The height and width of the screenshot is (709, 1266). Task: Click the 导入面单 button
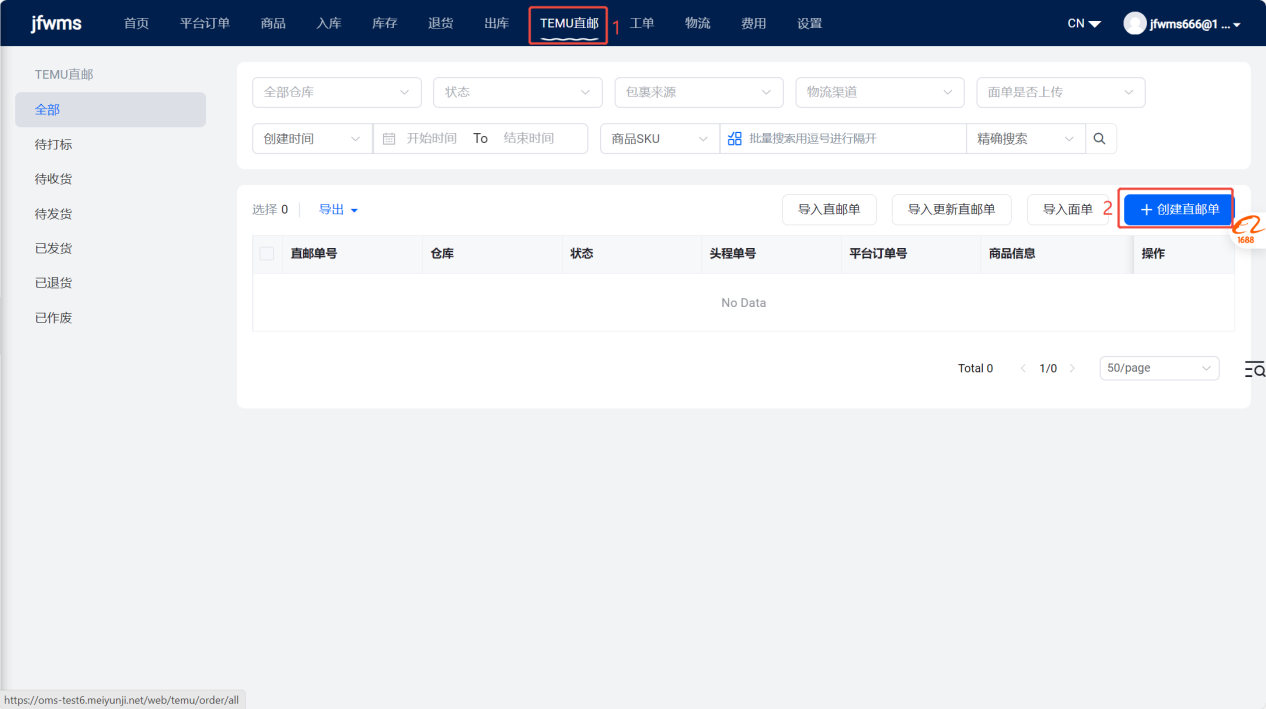pos(1068,209)
